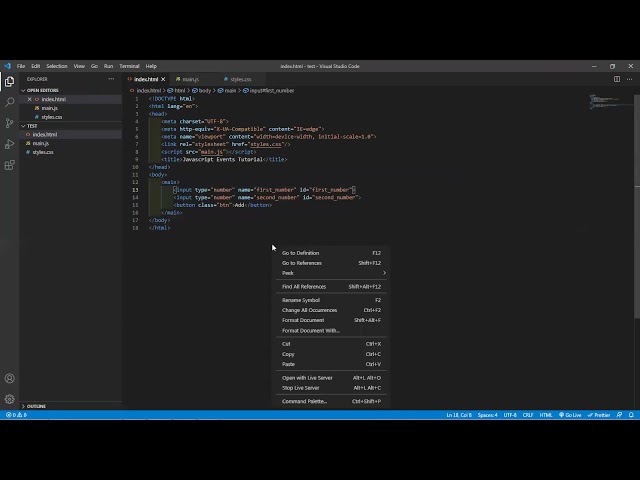The height and width of the screenshot is (480, 640).
Task: Click the split editor right icon
Action: (617, 79)
